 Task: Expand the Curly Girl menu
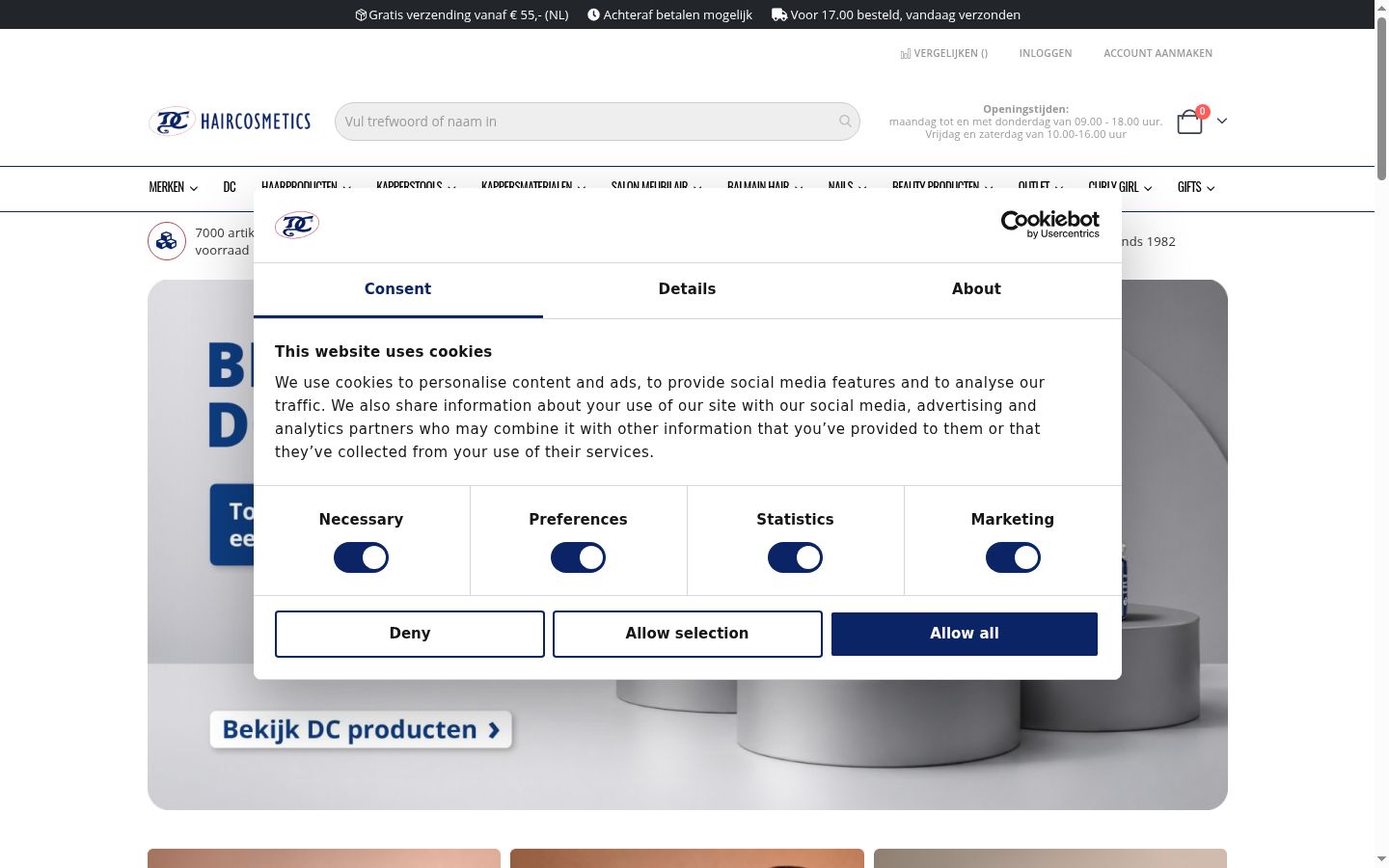pos(1120,187)
